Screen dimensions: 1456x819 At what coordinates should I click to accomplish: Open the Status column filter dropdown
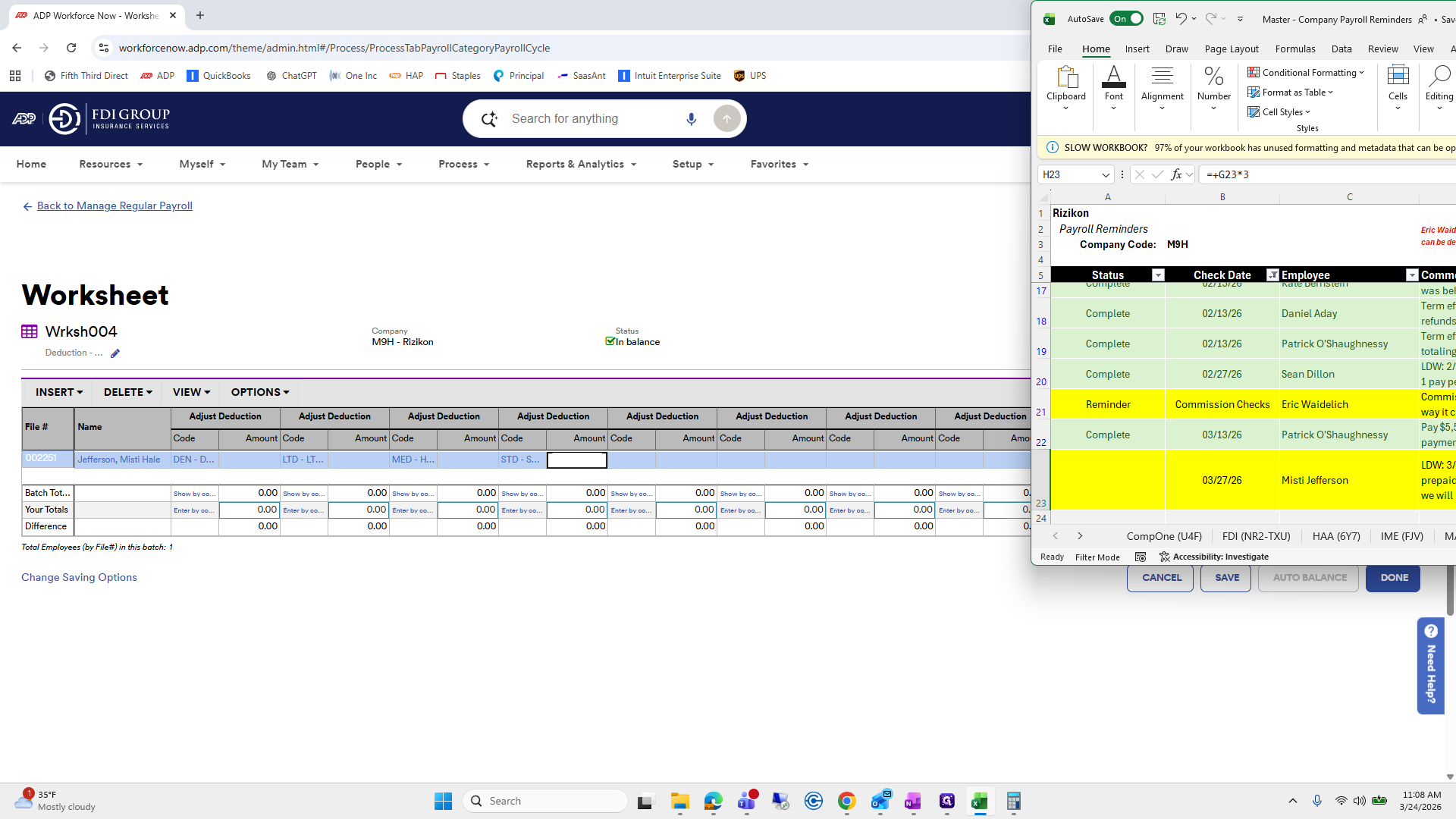1158,275
